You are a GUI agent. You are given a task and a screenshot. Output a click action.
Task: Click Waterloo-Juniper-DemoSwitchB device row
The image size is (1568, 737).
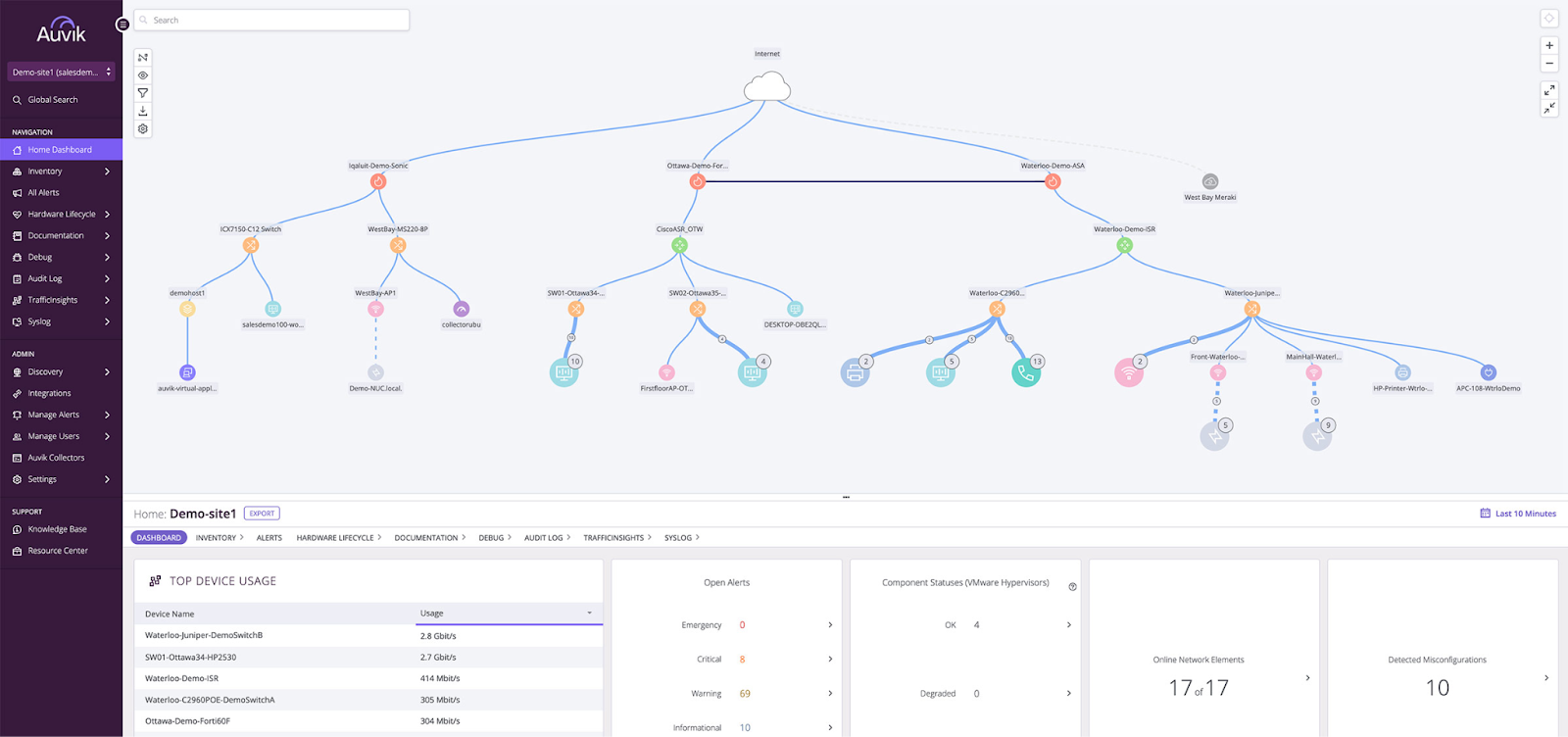click(368, 636)
